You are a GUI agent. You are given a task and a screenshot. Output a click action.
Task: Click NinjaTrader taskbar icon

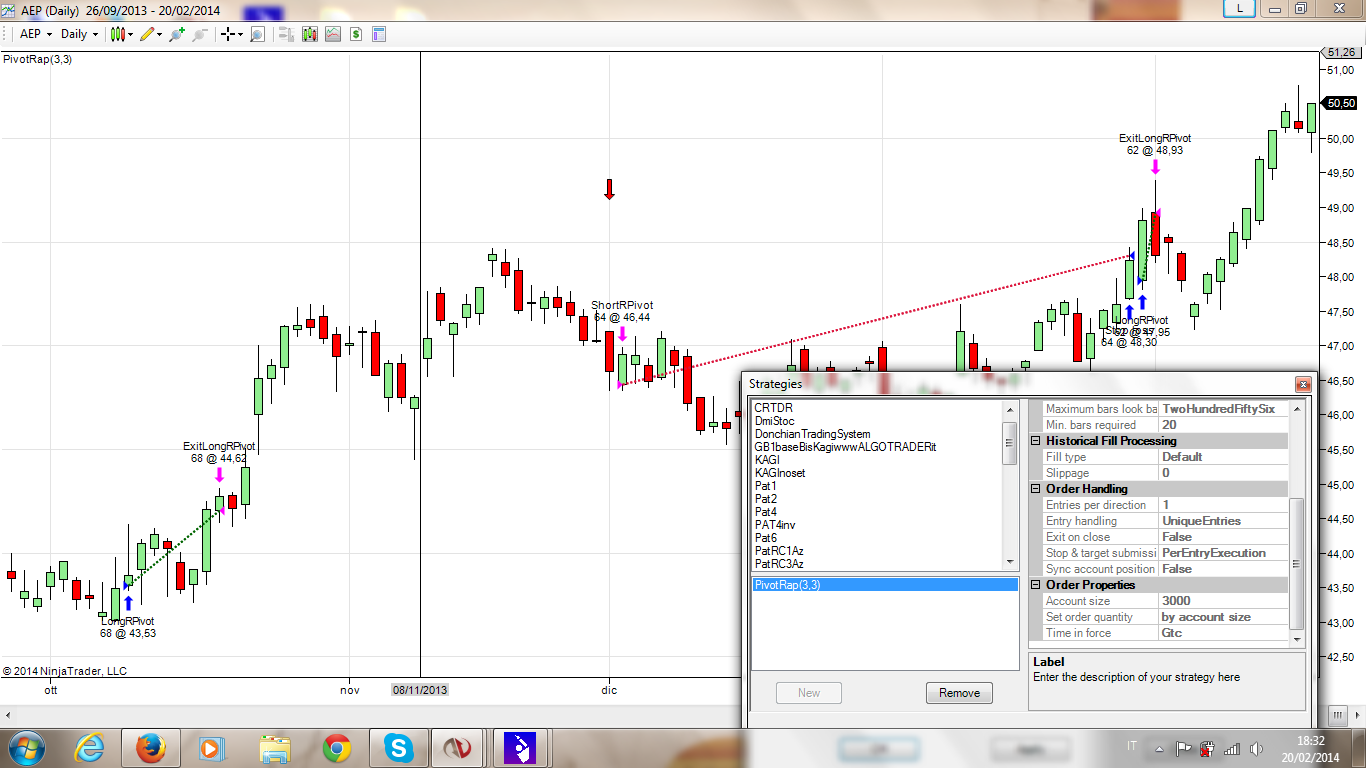(459, 748)
